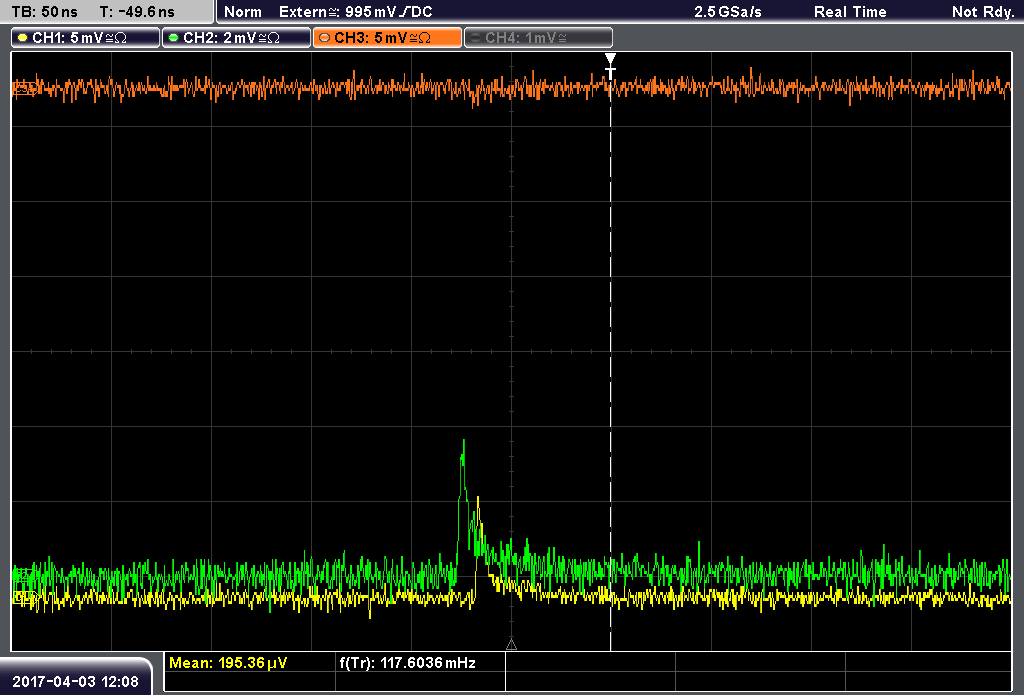Click the orange CH3 indicator dot
This screenshot has width=1024, height=695.
(325, 38)
